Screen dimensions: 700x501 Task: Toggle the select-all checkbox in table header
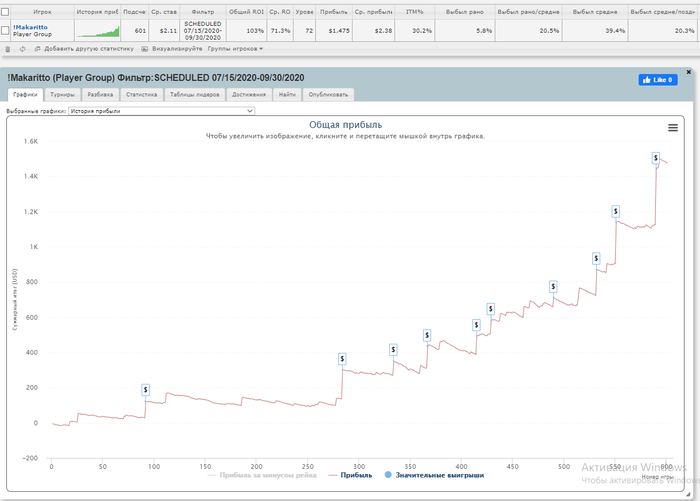(x=5, y=12)
